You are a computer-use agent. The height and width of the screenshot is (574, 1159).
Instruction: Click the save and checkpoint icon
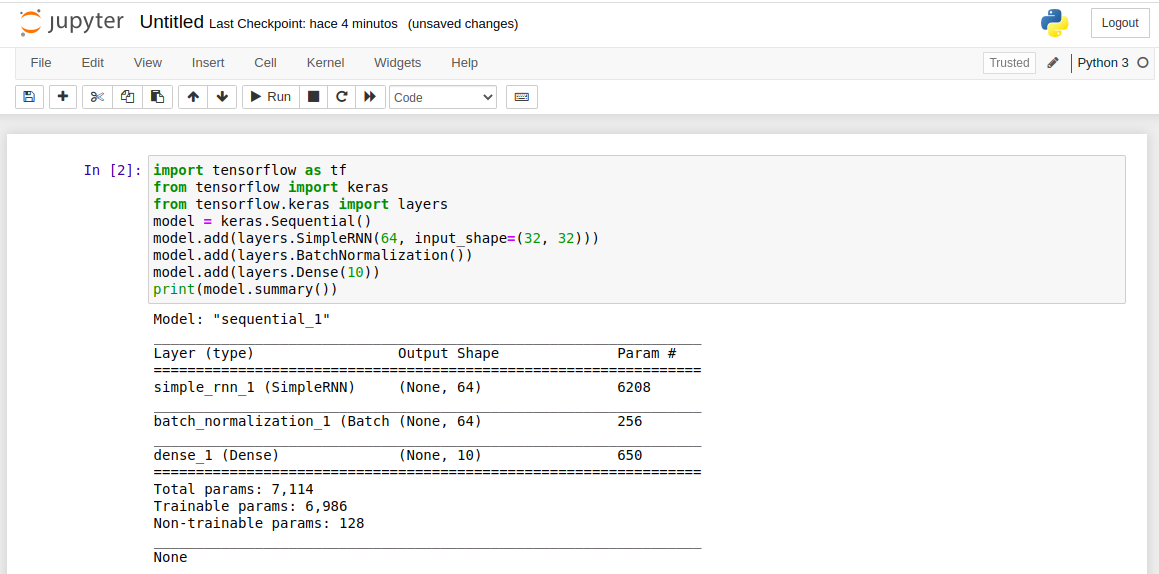pyautogui.click(x=29, y=97)
